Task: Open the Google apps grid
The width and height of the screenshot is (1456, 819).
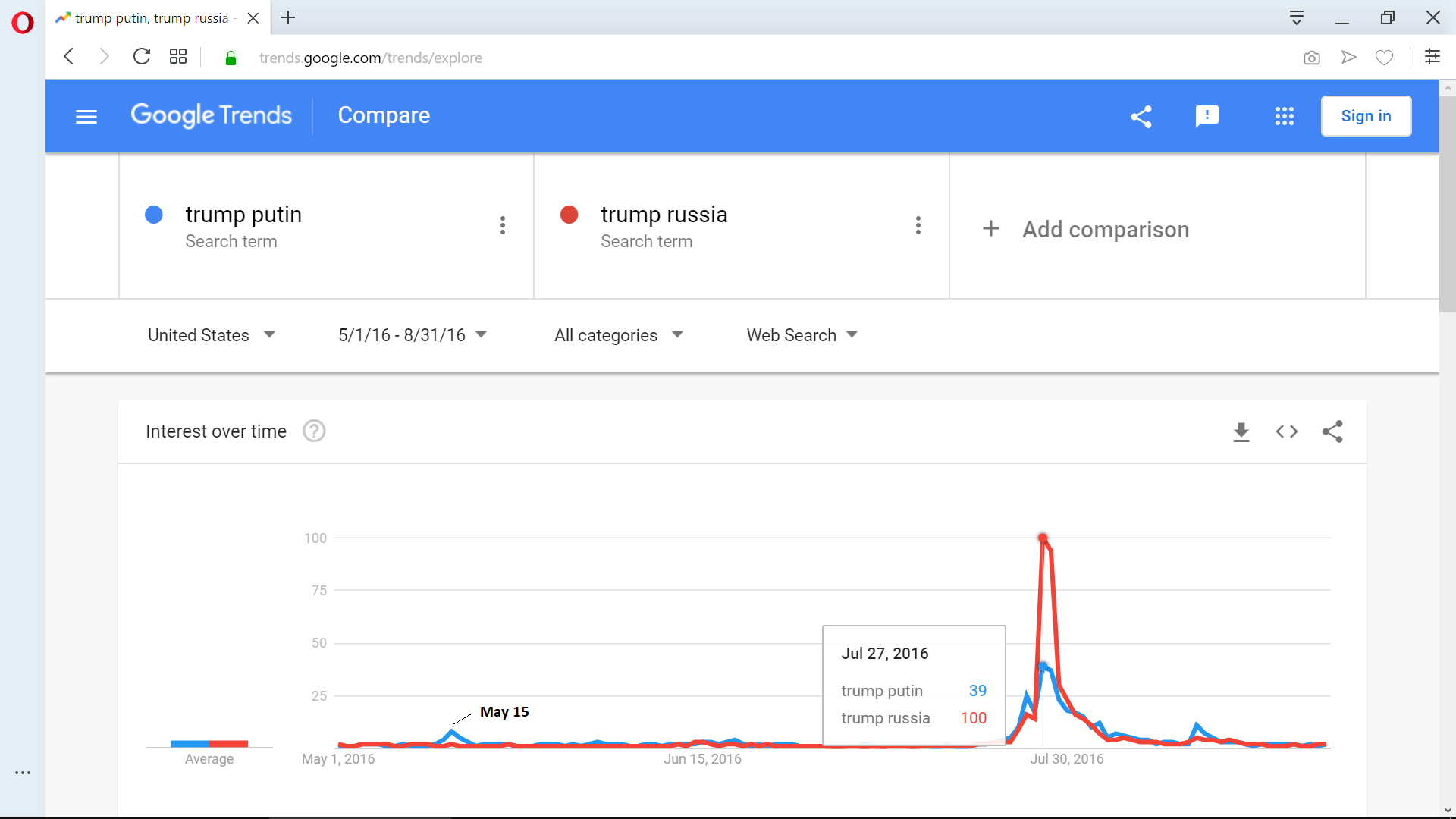Action: [x=1285, y=116]
